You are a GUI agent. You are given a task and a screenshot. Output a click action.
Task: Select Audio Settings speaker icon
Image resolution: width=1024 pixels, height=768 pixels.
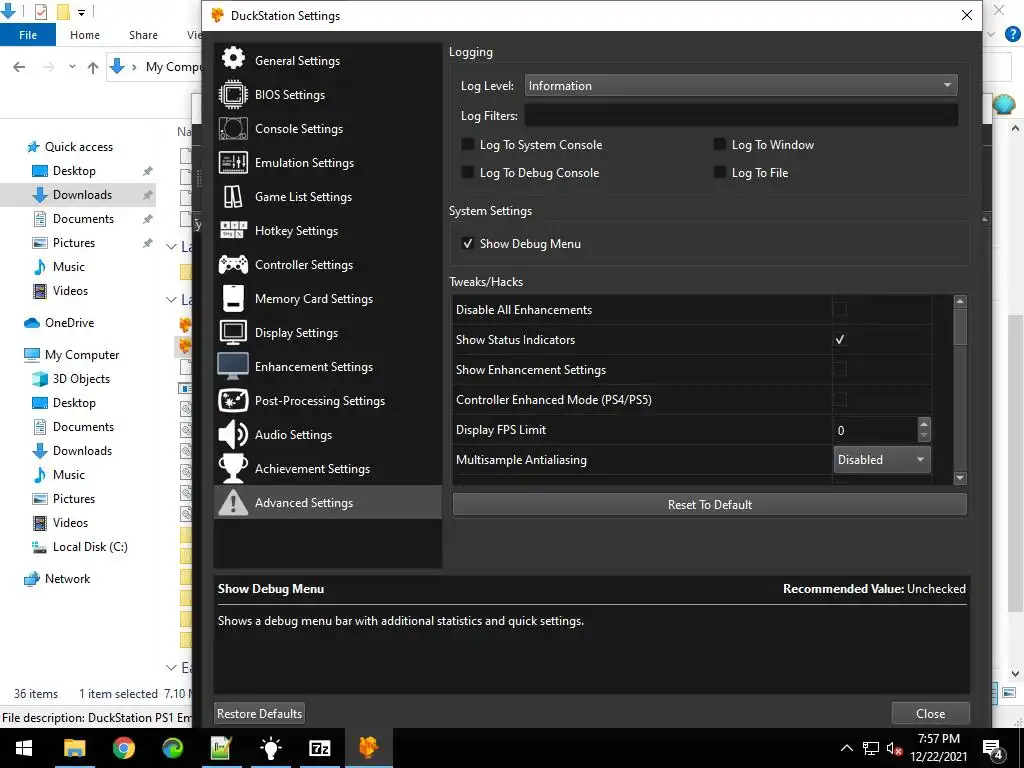click(x=233, y=434)
